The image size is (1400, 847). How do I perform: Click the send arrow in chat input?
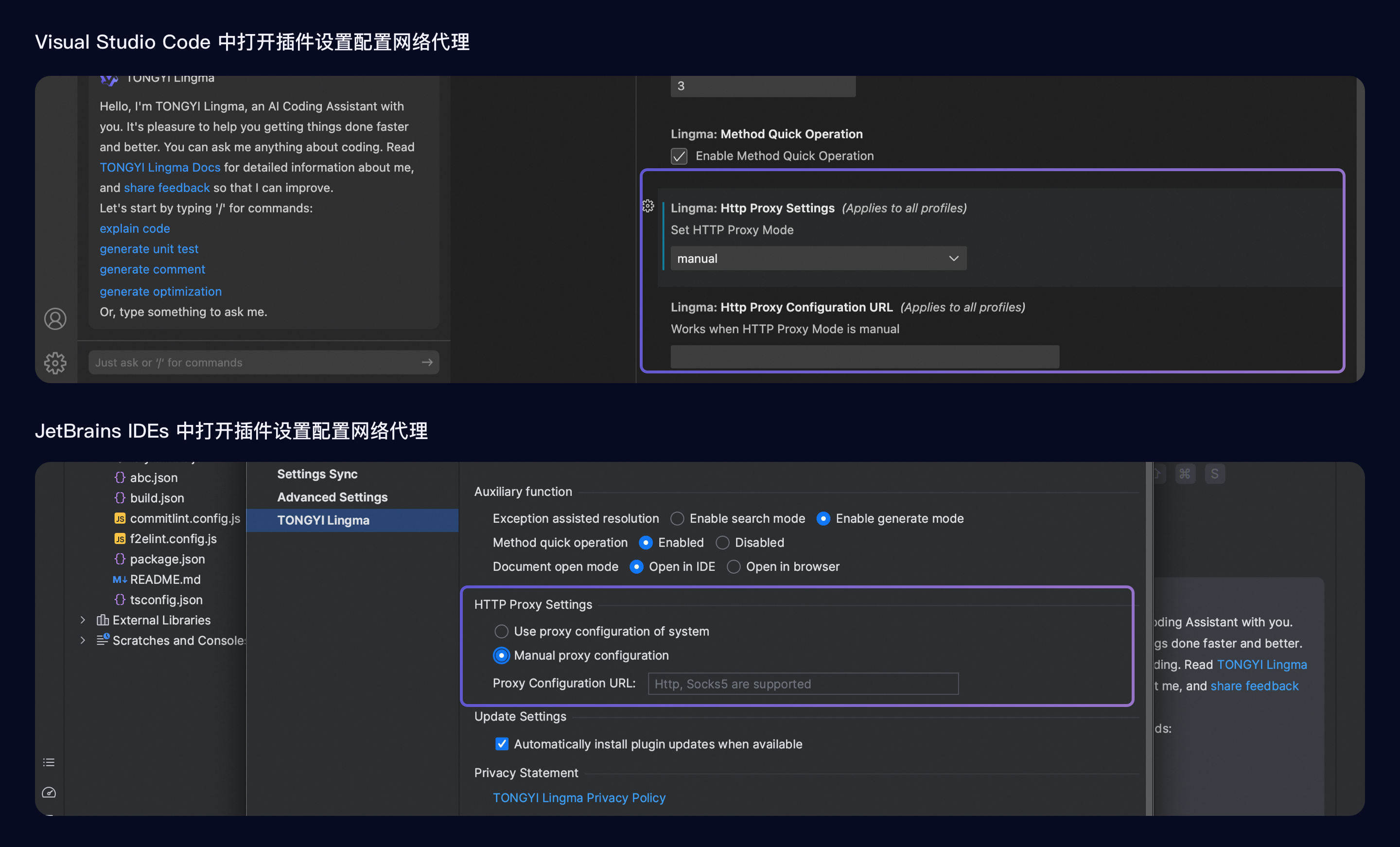[427, 362]
